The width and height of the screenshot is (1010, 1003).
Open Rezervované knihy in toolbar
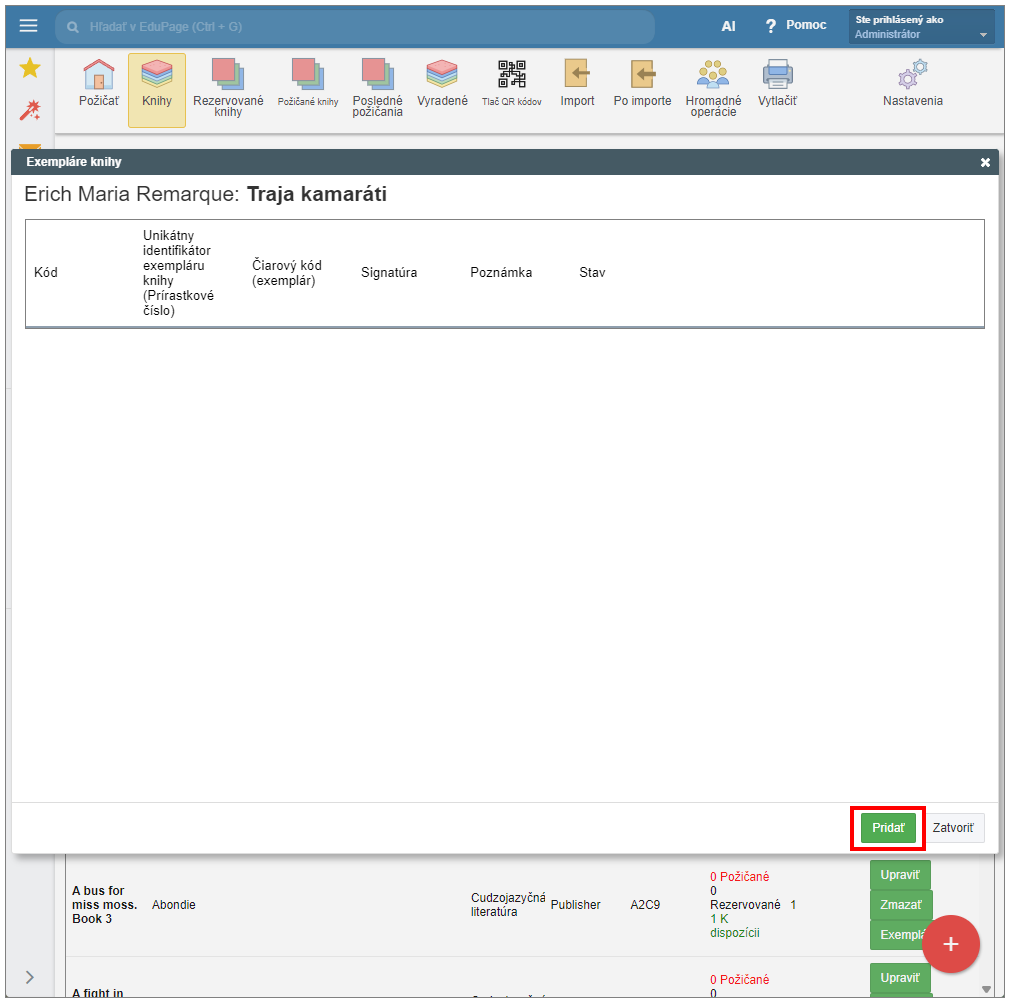point(228,86)
